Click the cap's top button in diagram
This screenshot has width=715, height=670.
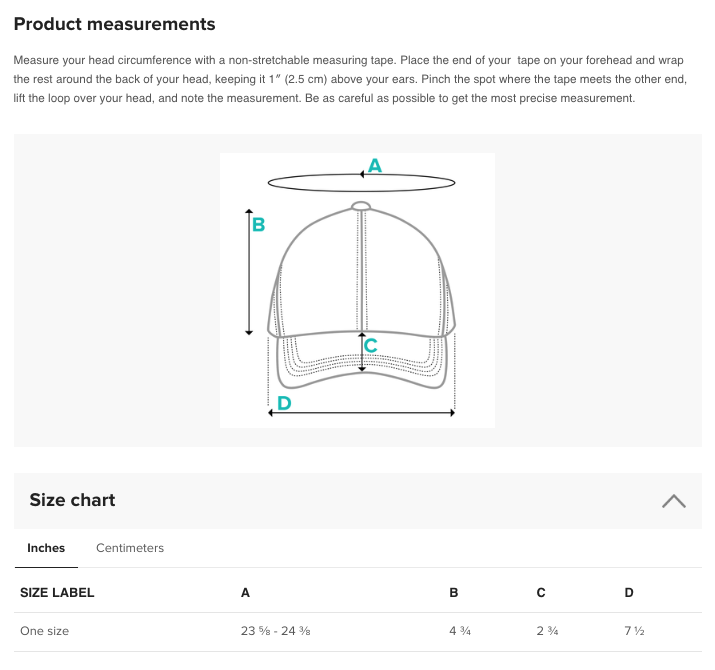click(361, 207)
